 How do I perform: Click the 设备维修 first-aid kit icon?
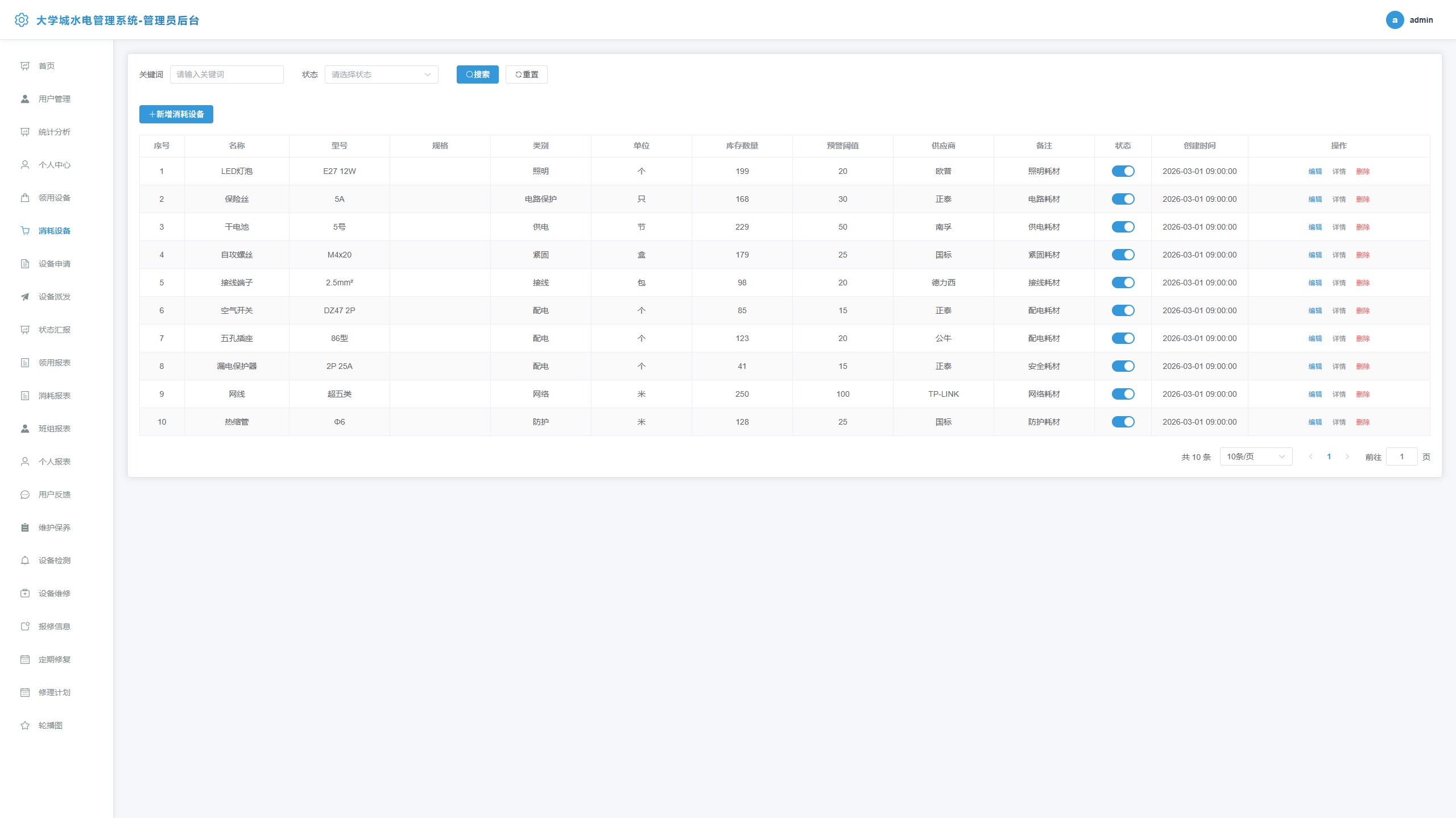25,593
